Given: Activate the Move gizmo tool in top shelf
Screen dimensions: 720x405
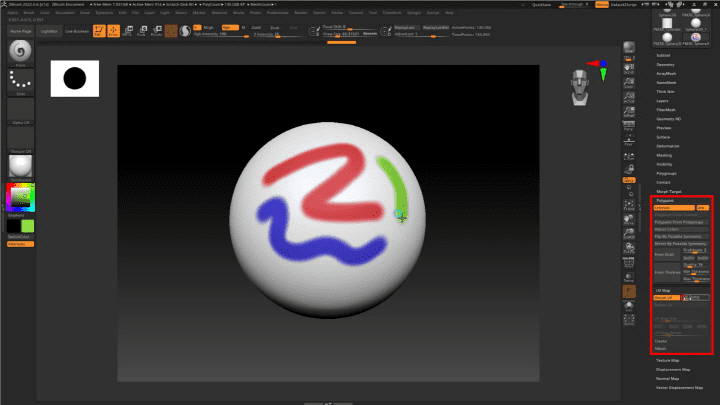Looking at the screenshot, I should (x=128, y=31).
